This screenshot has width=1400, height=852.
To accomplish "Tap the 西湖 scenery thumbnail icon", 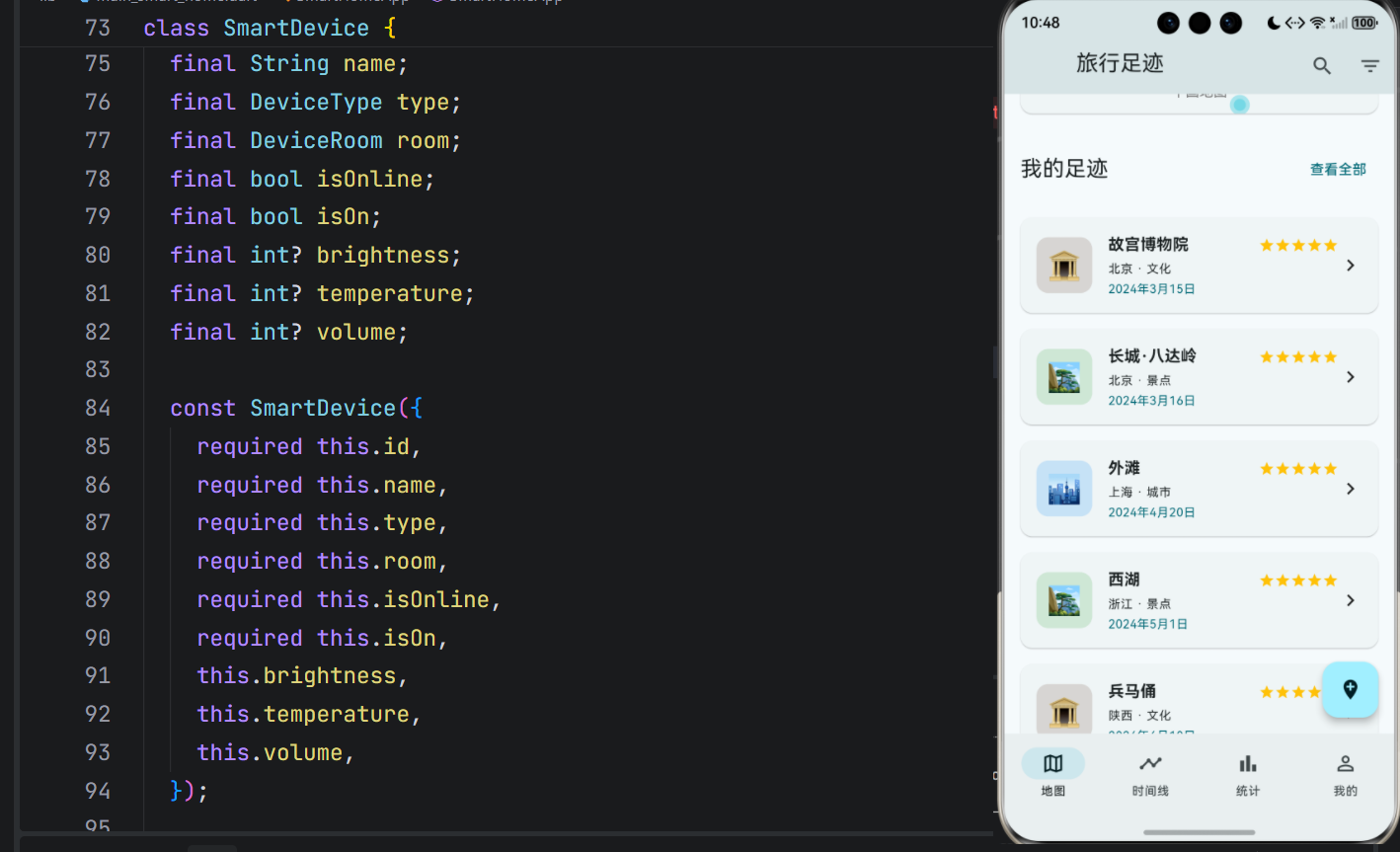I will click(1064, 600).
